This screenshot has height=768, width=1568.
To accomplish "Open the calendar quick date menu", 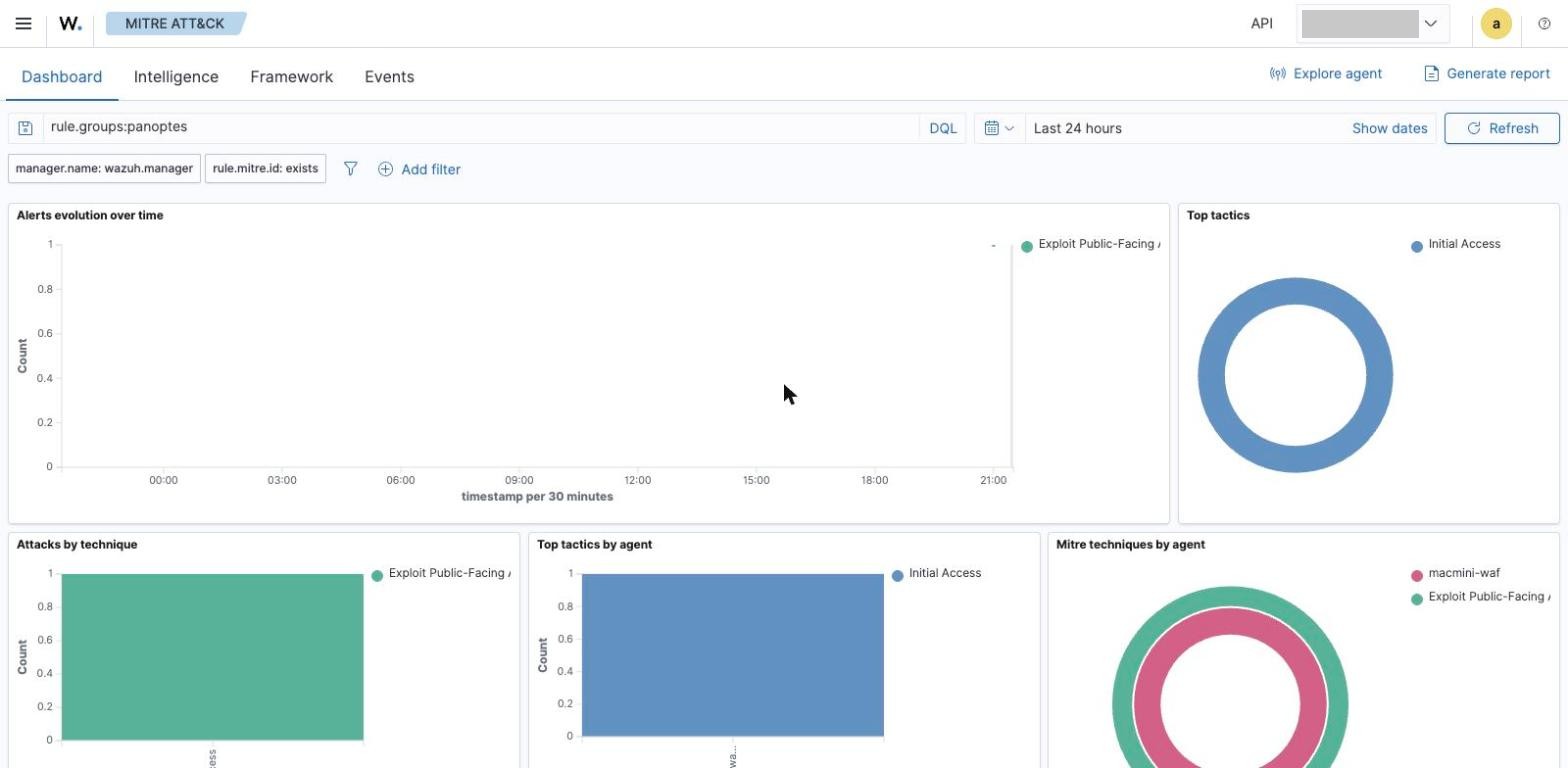I will pyautogui.click(x=999, y=128).
